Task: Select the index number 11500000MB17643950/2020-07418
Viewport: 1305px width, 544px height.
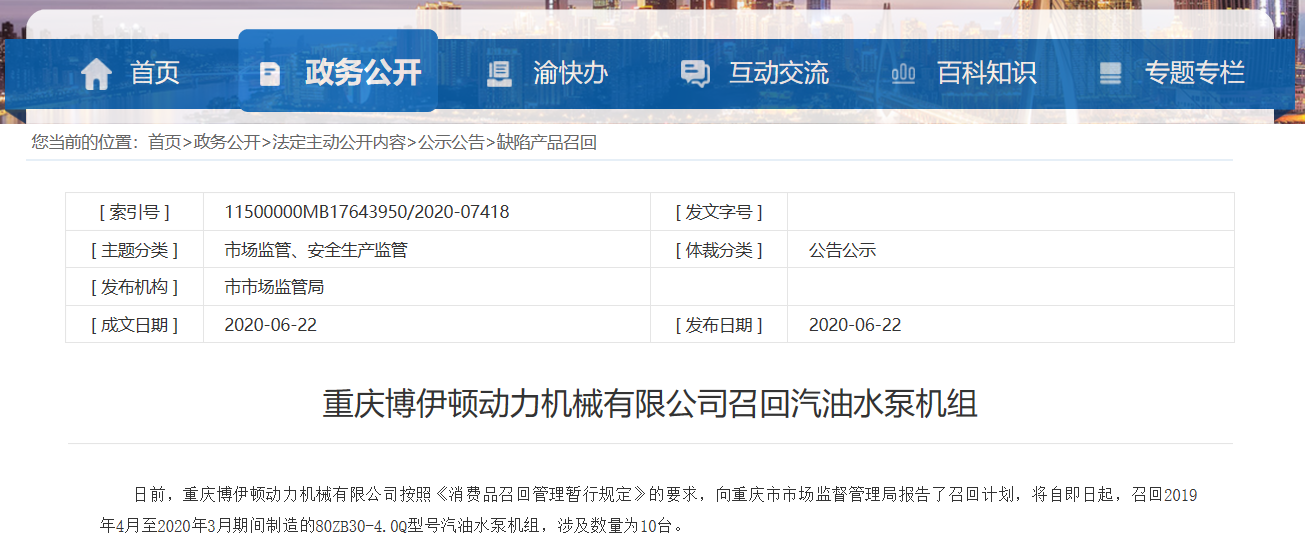Action: pos(367,212)
